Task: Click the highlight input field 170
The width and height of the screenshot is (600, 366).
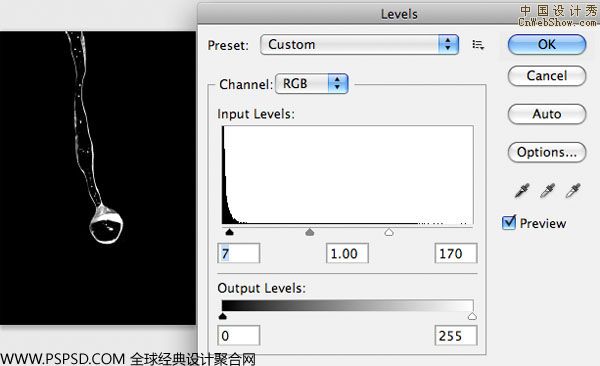Action: (x=456, y=253)
